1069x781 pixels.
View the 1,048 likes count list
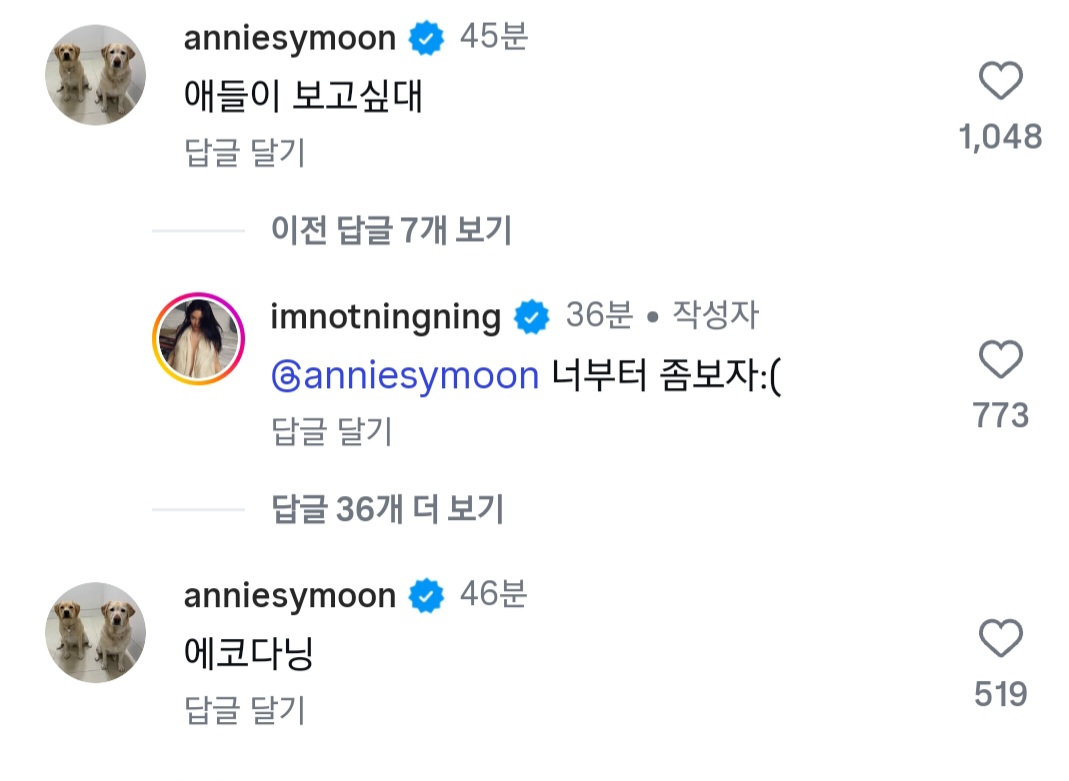pyautogui.click(x=1000, y=137)
